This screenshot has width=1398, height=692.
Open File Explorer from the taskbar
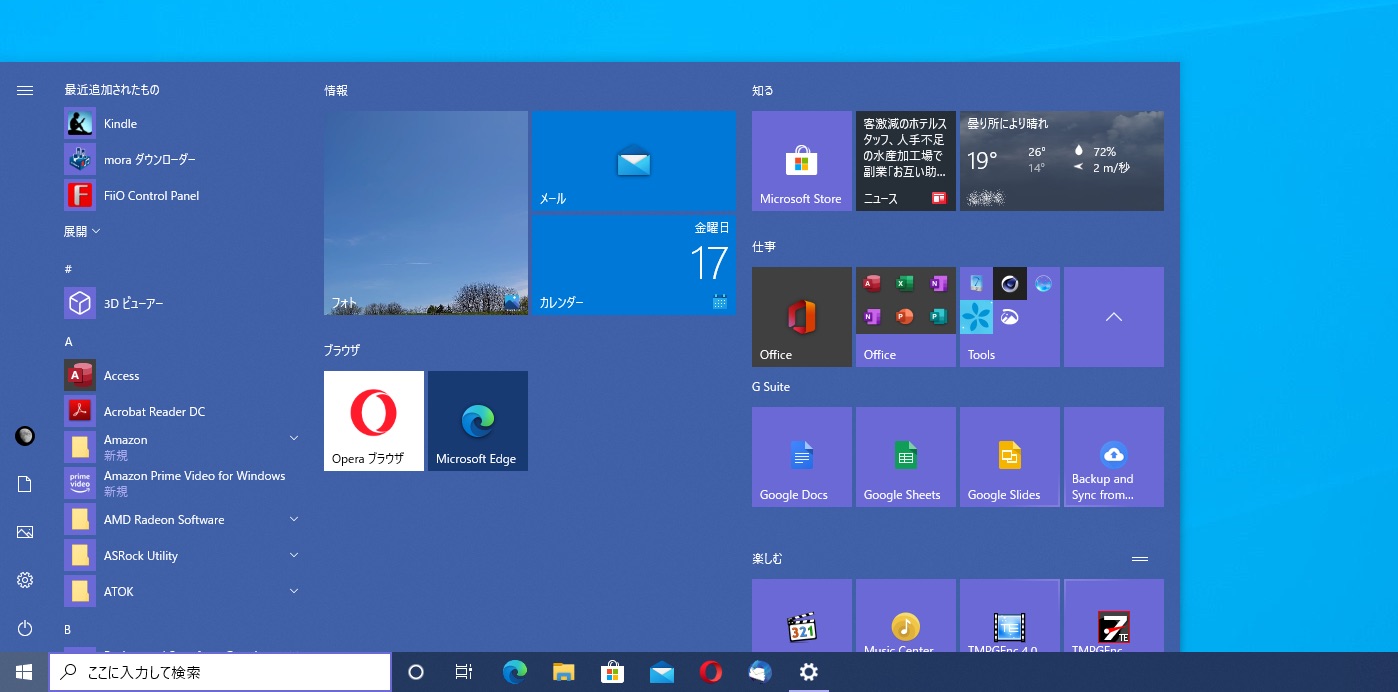pyautogui.click(x=564, y=672)
